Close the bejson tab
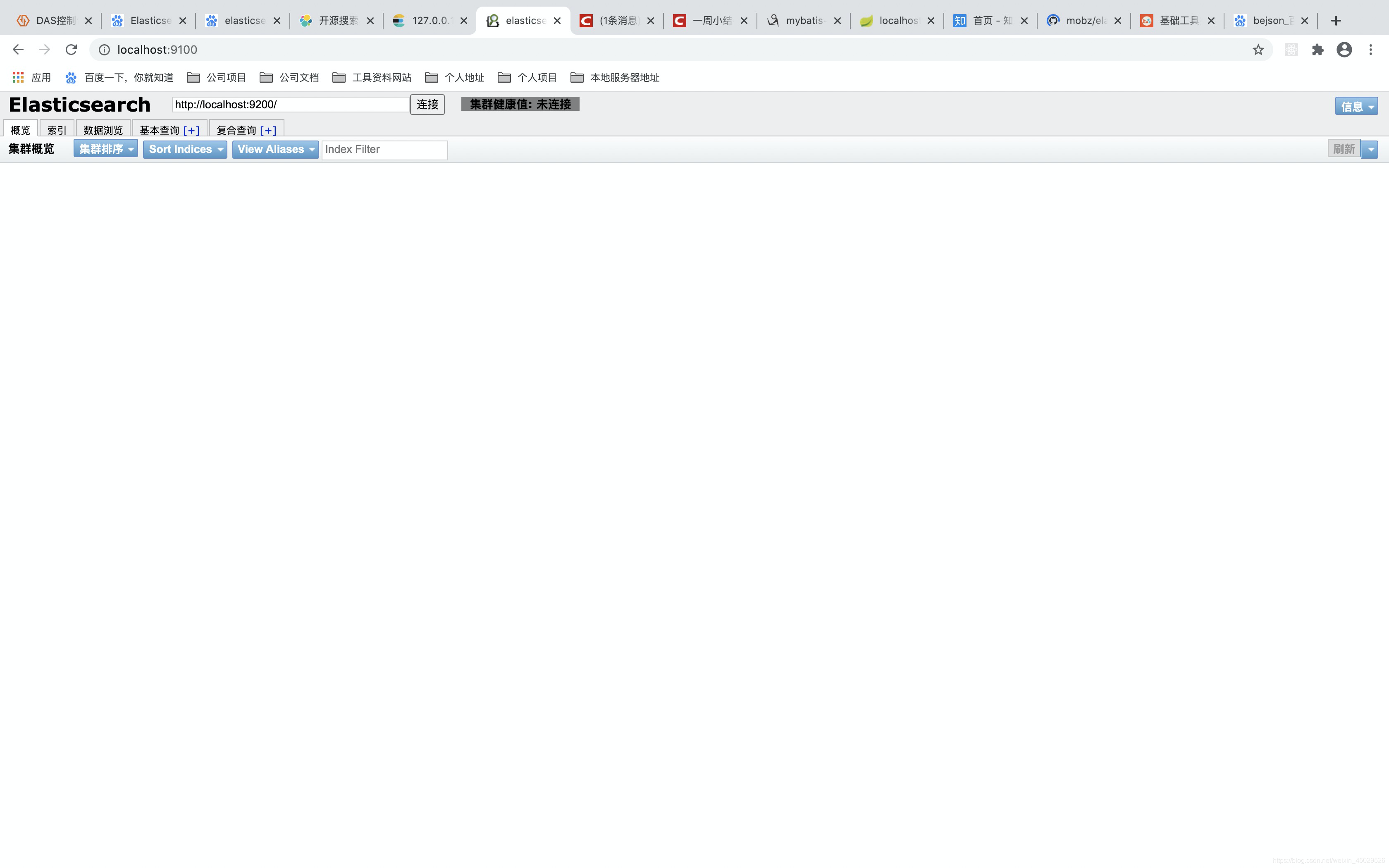The width and height of the screenshot is (1389, 868). 1305,21
